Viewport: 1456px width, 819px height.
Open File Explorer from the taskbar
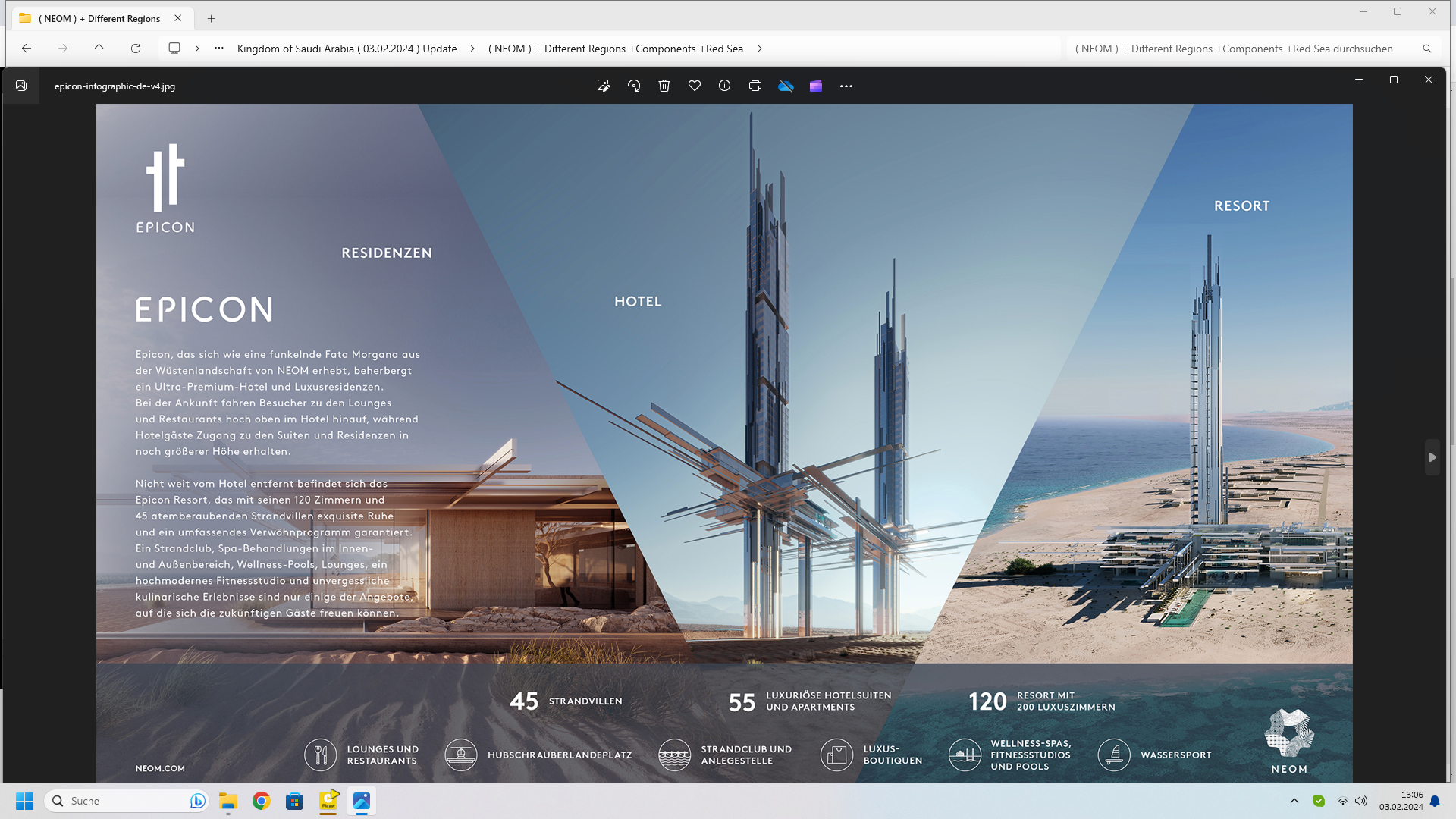pos(228,801)
